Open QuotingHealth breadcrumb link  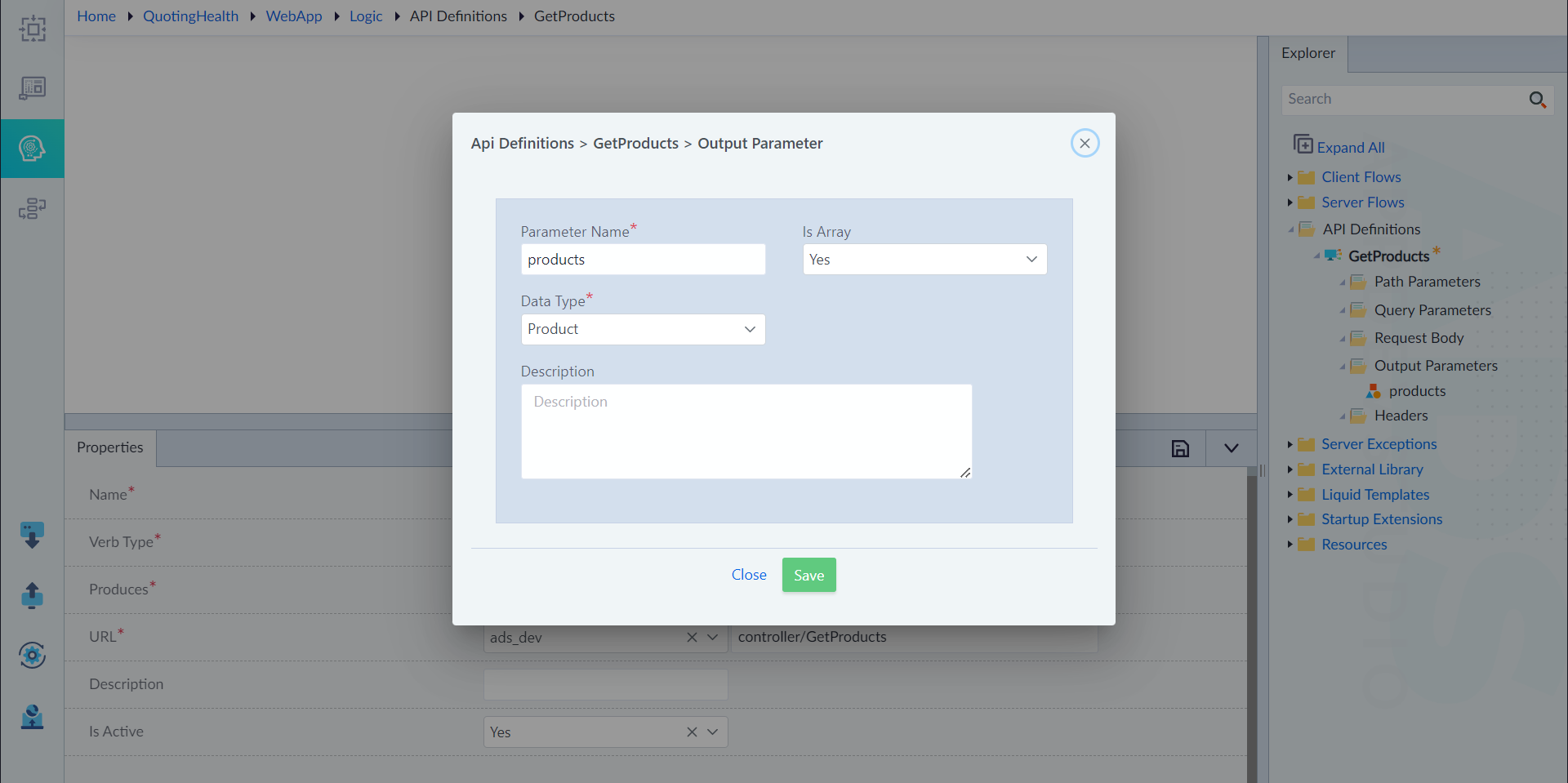[x=191, y=16]
